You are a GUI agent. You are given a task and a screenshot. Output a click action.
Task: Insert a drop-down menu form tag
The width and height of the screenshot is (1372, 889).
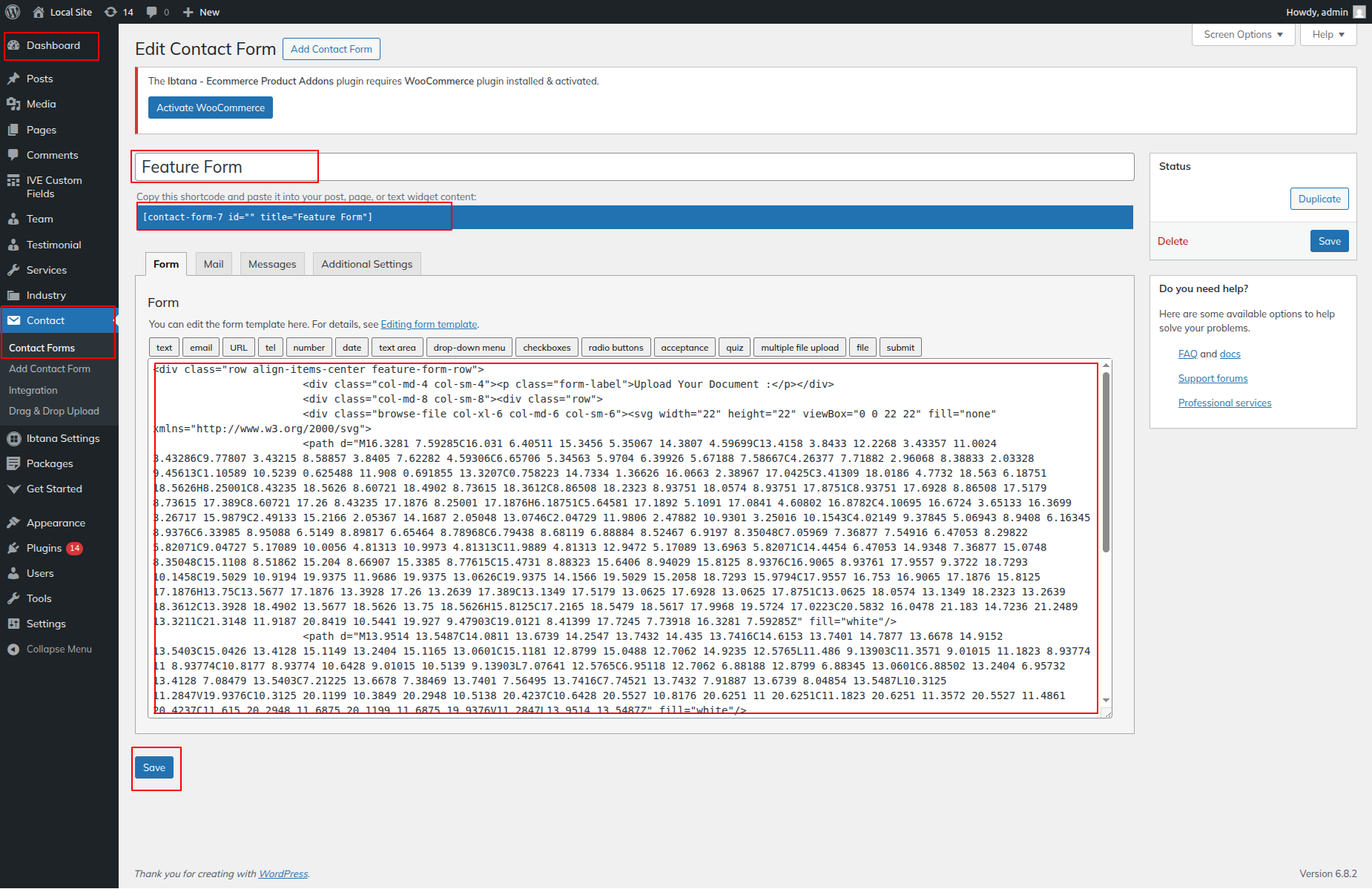(x=469, y=347)
